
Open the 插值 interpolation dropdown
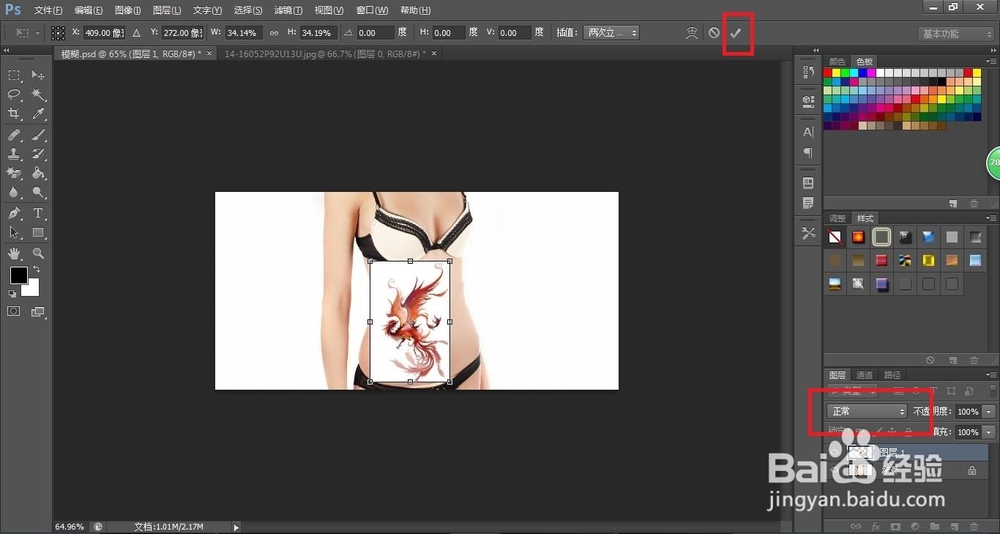611,33
